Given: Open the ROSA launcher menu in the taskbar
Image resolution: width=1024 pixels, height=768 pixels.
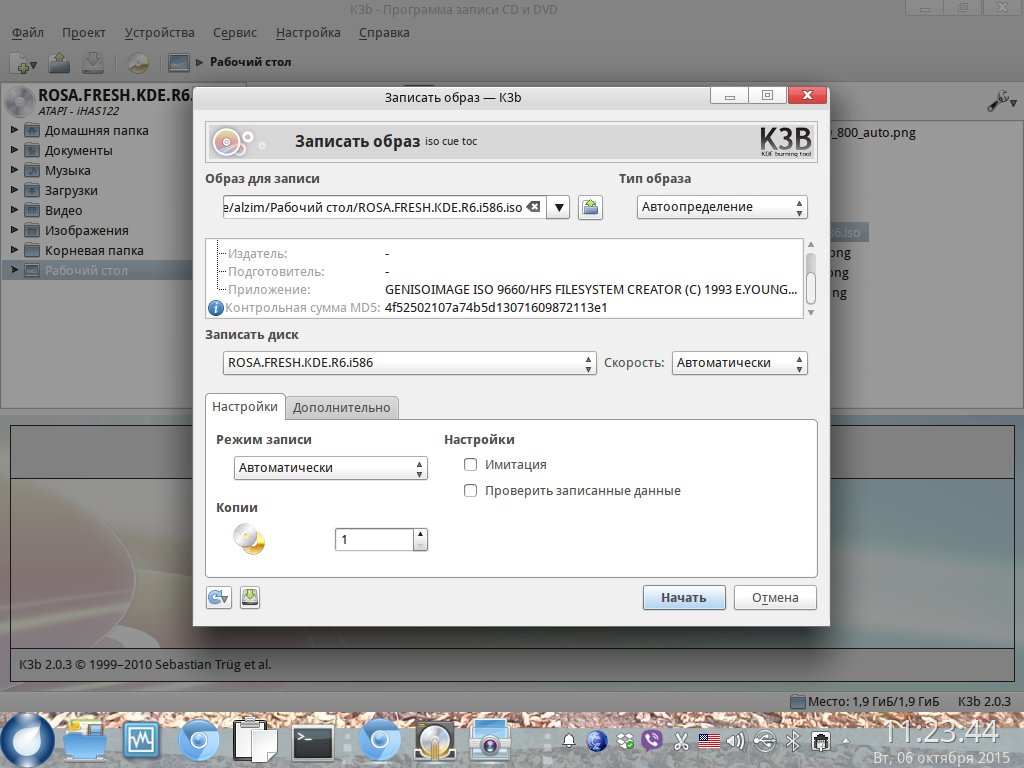Looking at the screenshot, I should [x=27, y=741].
